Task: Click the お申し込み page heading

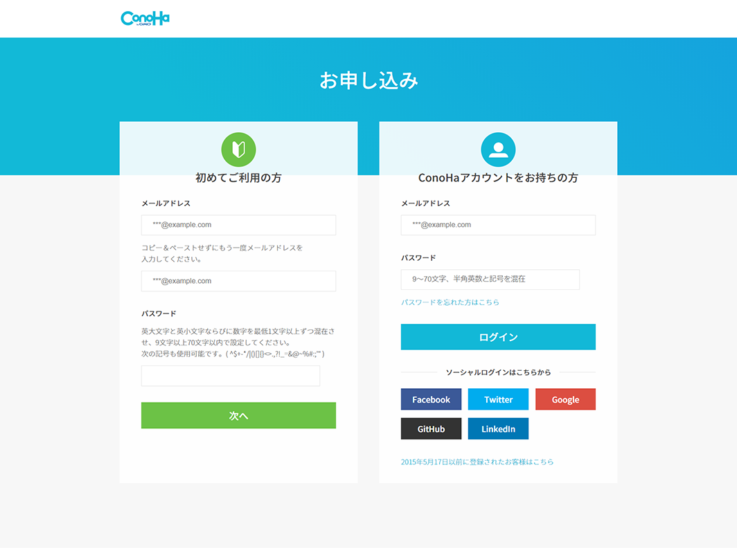Action: pyautogui.click(x=368, y=80)
